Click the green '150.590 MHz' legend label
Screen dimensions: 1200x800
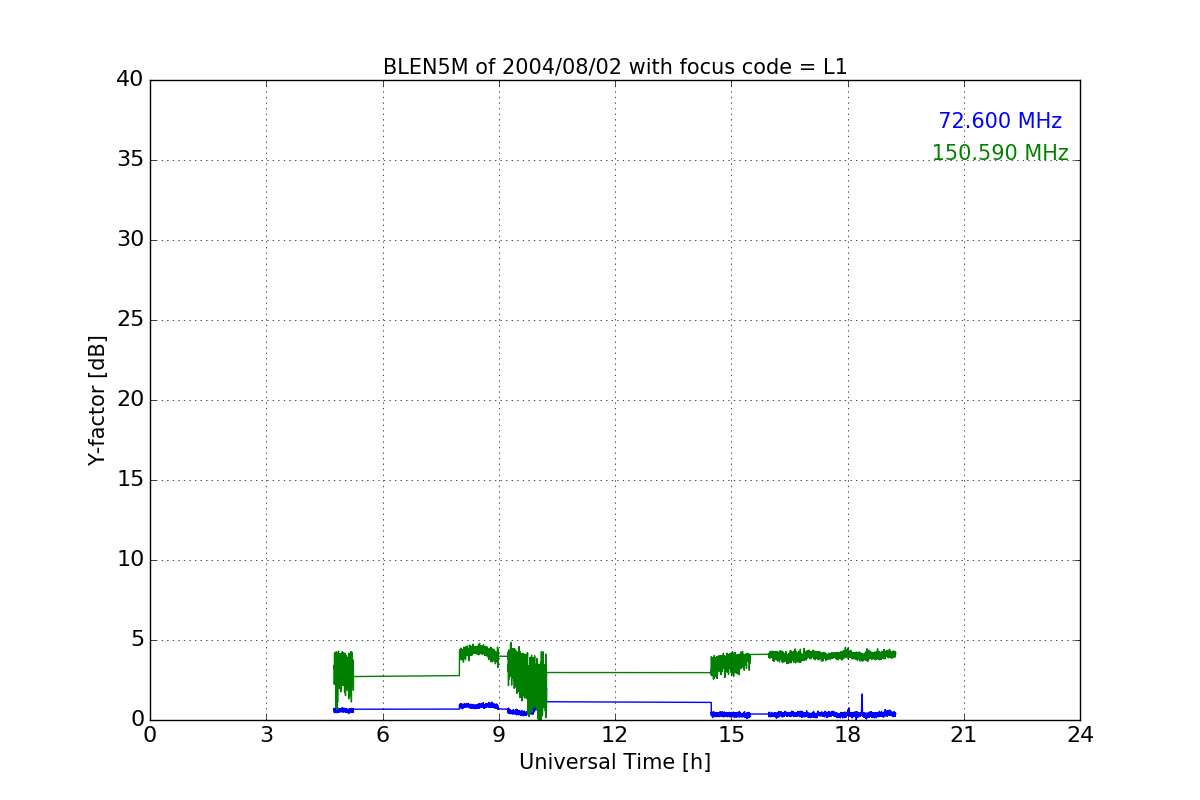[x=1000, y=153]
